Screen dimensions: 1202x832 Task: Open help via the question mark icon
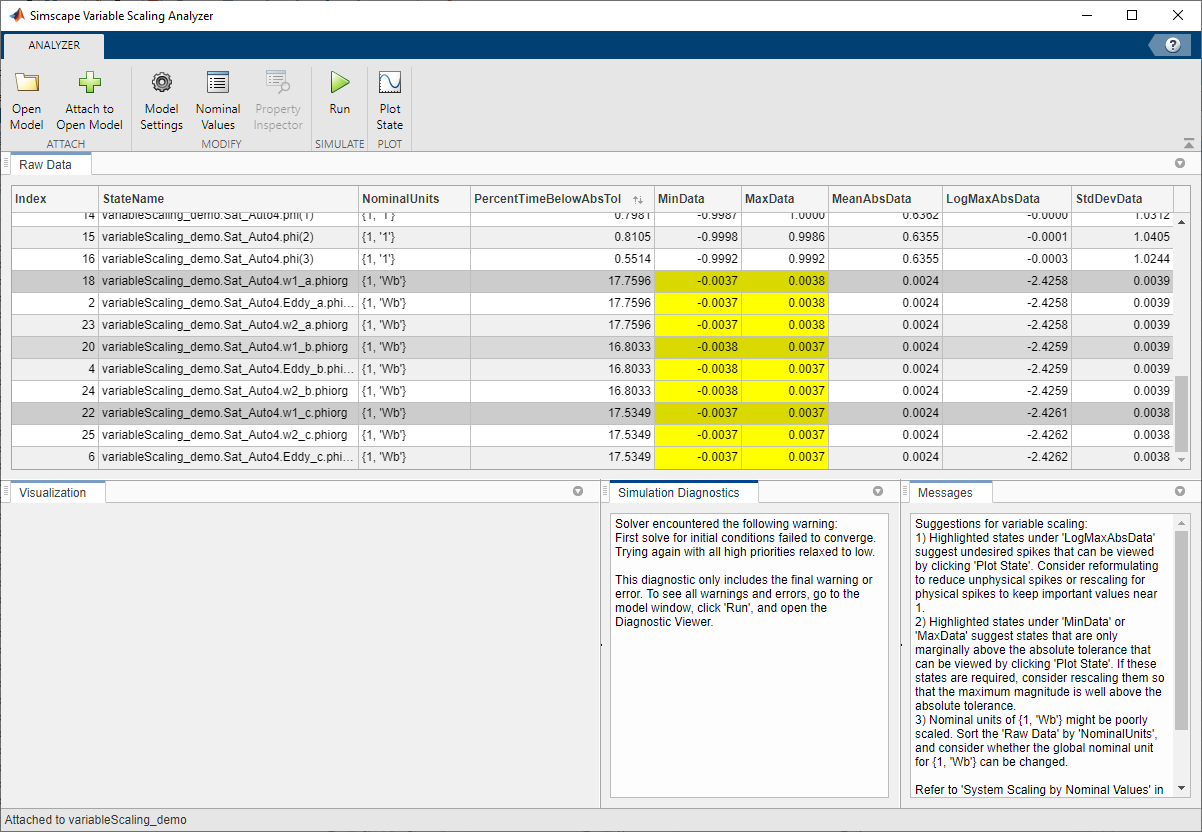coord(1172,46)
